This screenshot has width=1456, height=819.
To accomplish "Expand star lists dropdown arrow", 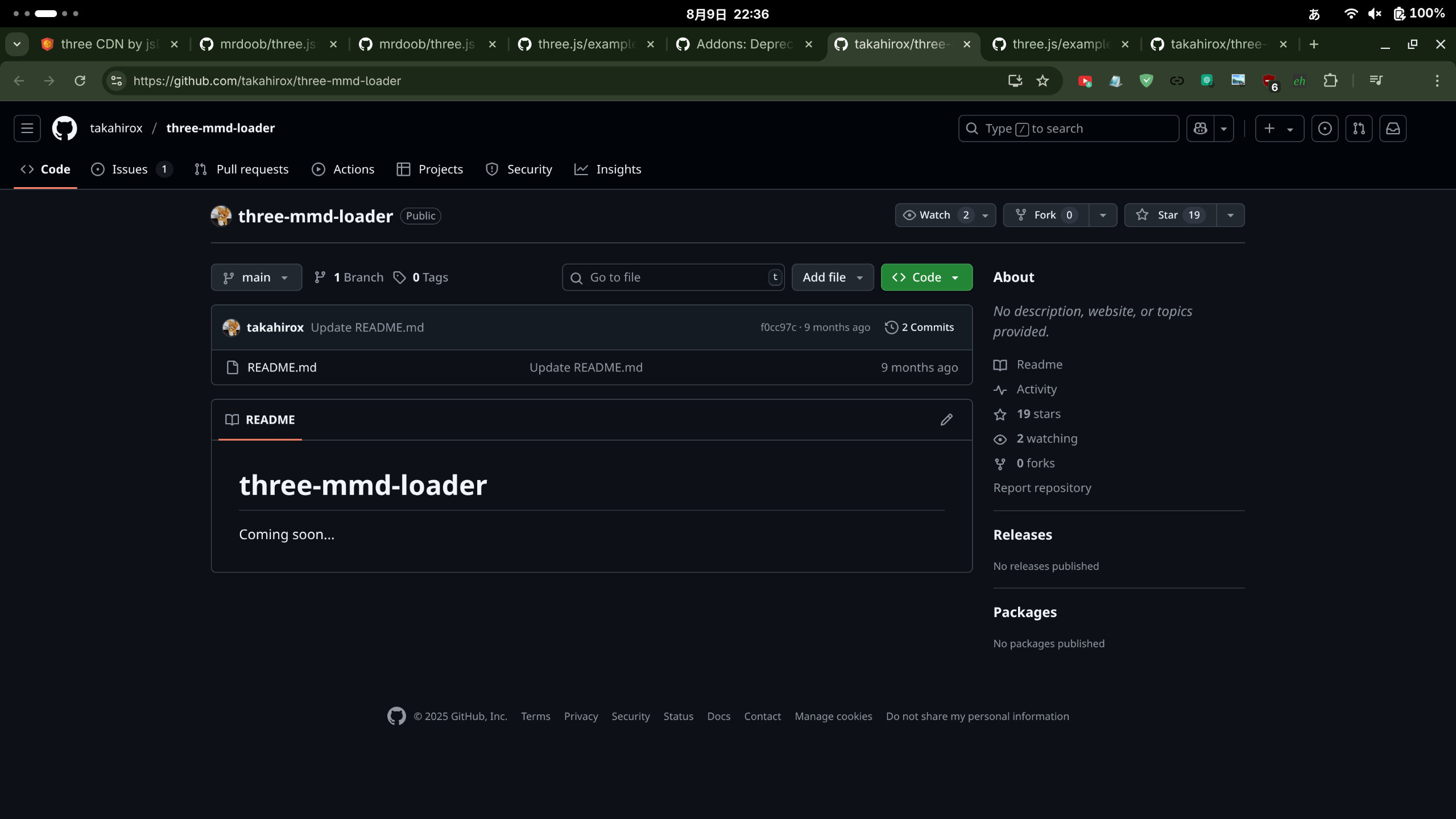I will point(1230,215).
